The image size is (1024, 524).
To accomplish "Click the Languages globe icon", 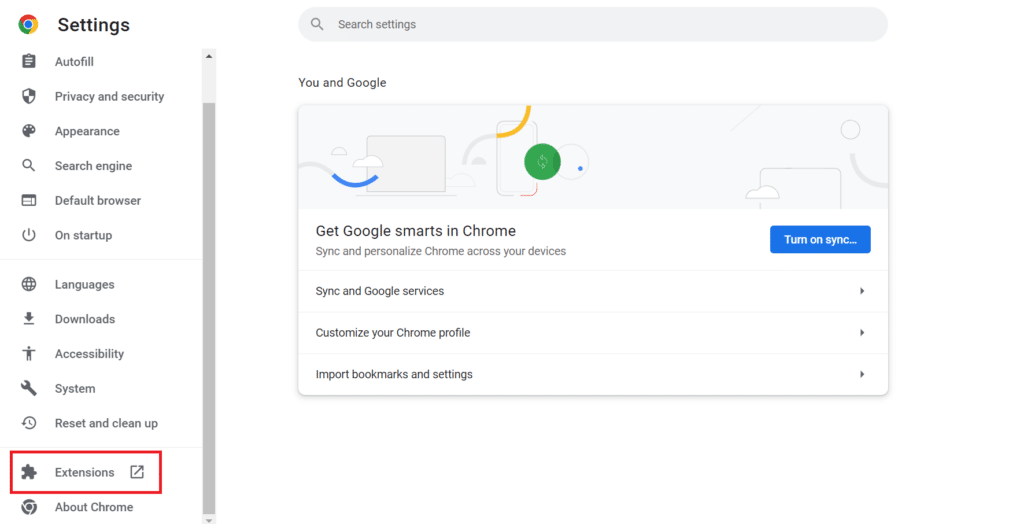I will click(29, 285).
